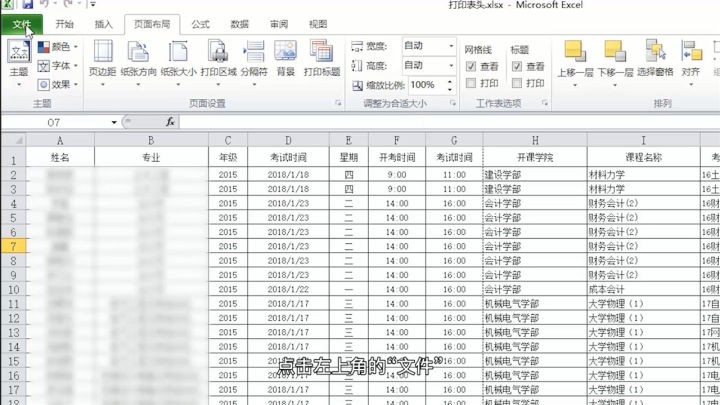Click the 背景 background icon
Image resolution: width=720 pixels, height=405 pixels.
[285, 51]
